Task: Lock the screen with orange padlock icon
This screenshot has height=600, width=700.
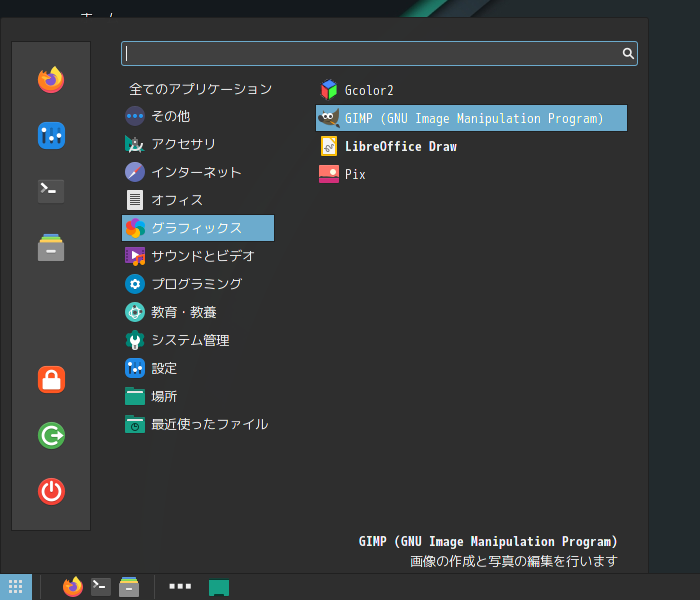Action: coord(51,379)
